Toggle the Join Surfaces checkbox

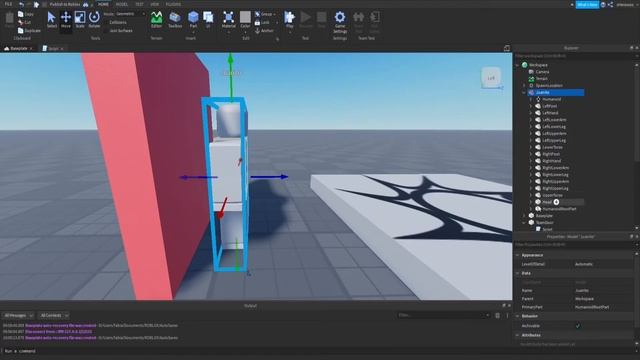point(107,31)
